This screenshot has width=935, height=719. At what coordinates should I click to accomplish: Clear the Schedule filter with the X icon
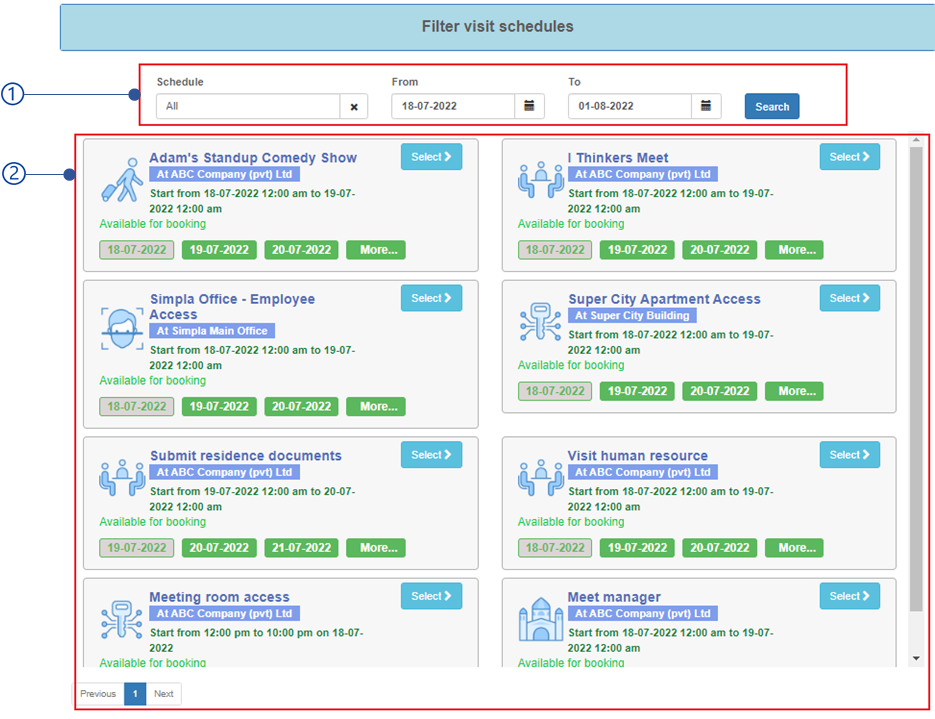click(x=354, y=107)
